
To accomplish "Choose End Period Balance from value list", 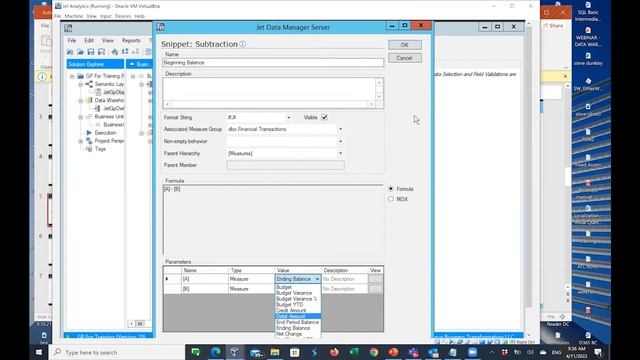I will point(298,322).
